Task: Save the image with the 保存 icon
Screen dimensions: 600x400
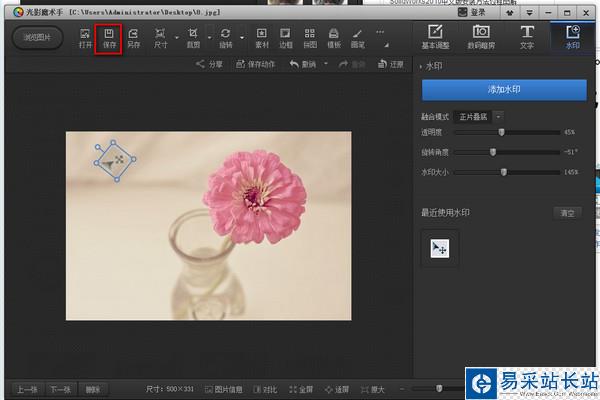Action: coord(109,38)
